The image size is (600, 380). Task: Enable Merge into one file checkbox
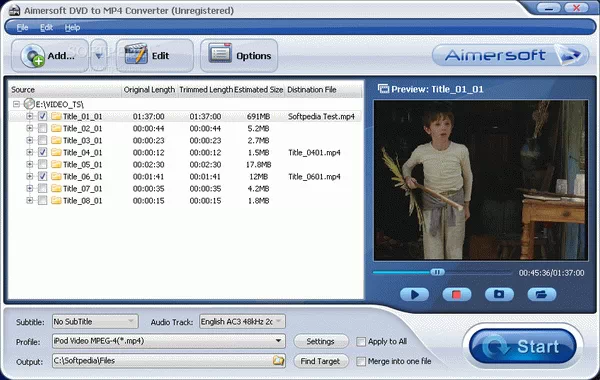[361, 361]
